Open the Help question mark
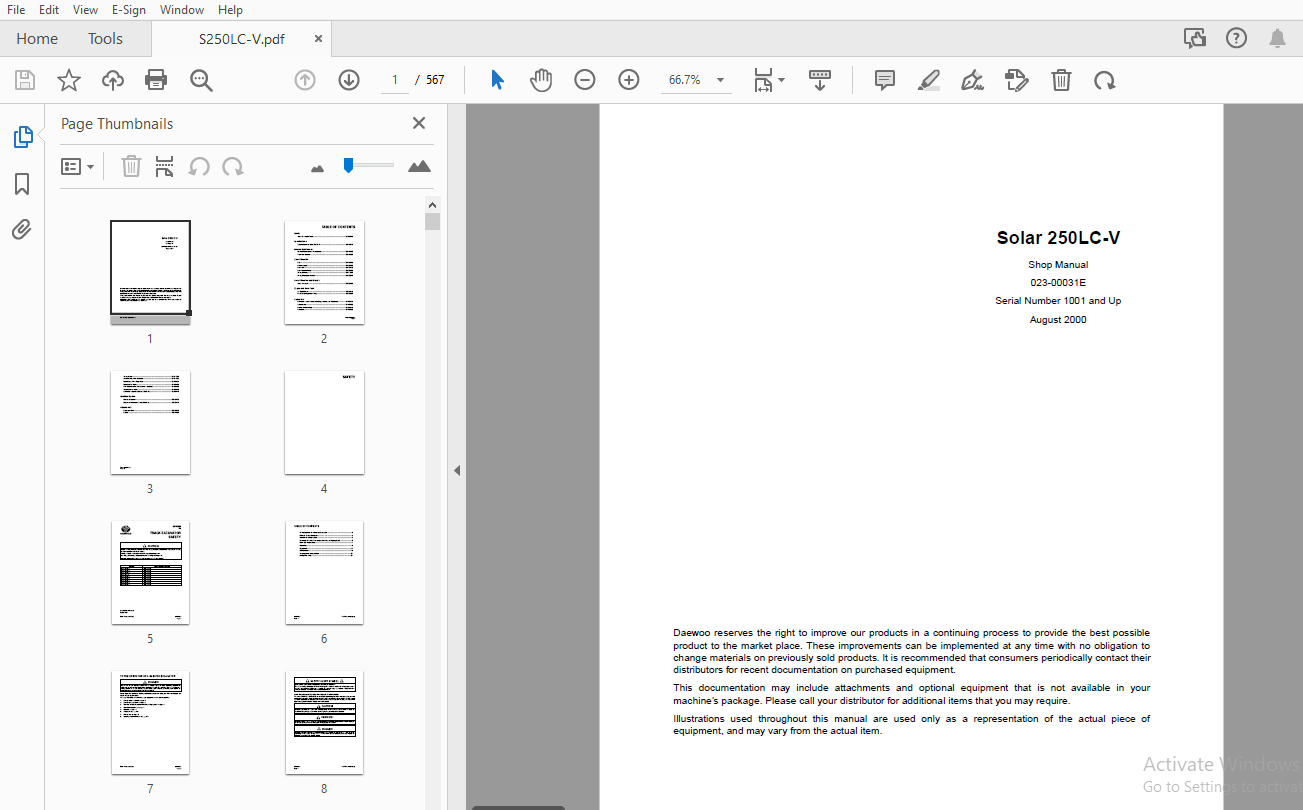This screenshot has height=810, width=1303. (1236, 38)
